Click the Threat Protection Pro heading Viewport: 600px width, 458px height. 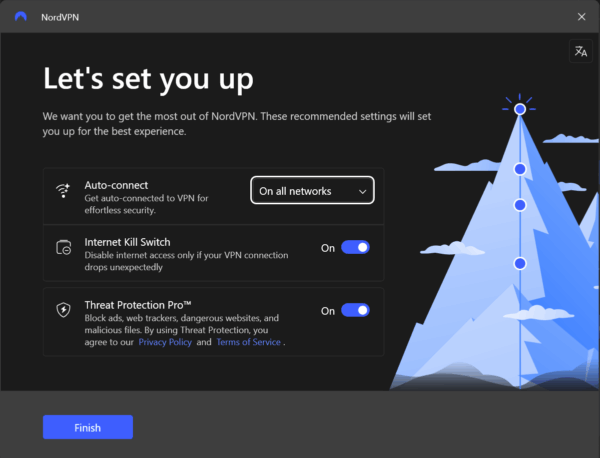click(x=138, y=305)
